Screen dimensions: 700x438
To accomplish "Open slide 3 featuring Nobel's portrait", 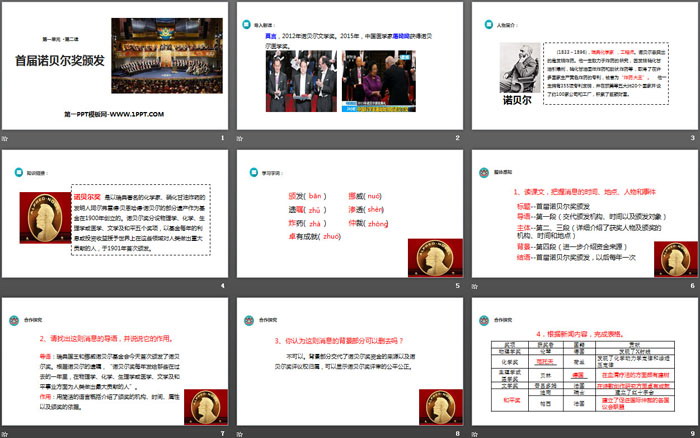I will pos(583,65).
